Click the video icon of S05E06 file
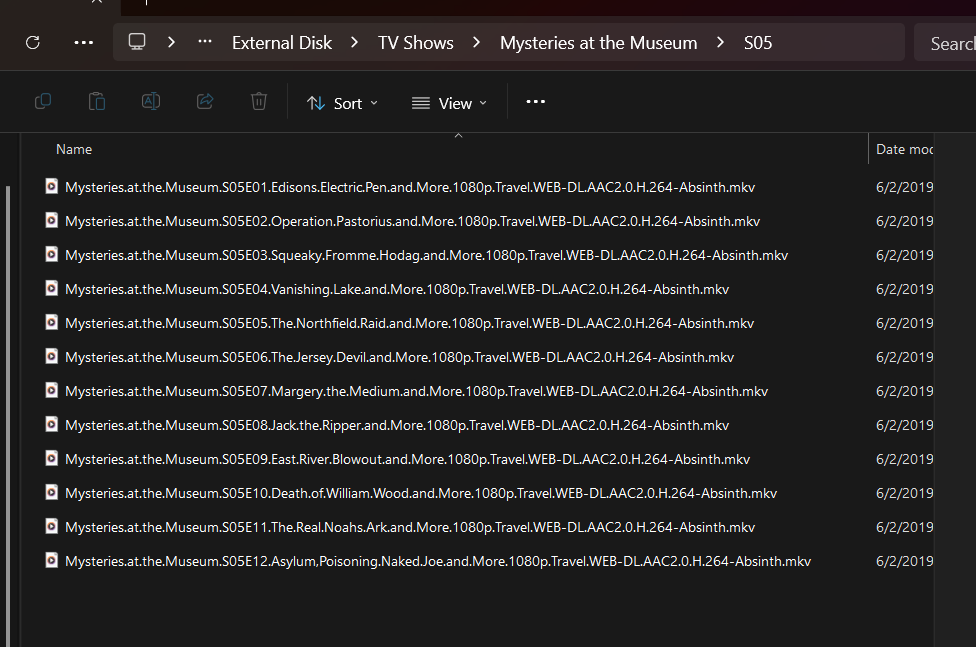Viewport: 976px width, 647px height. (52, 356)
